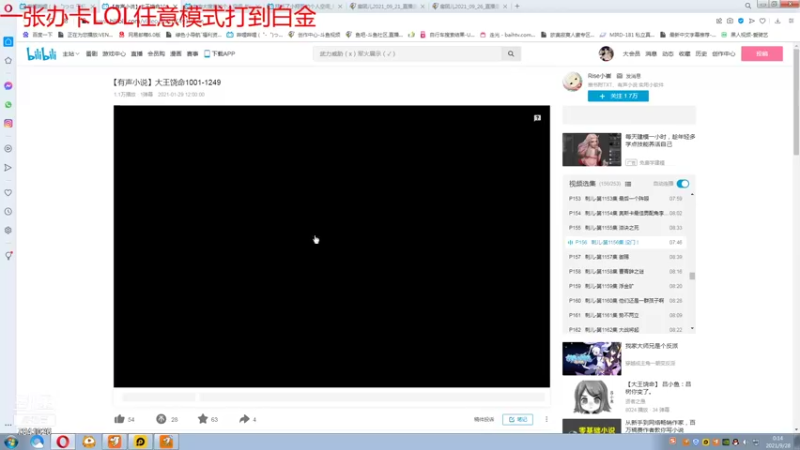Screen dimensions: 800x450
Task: Open 创作中心 in header
Action: coord(723,54)
